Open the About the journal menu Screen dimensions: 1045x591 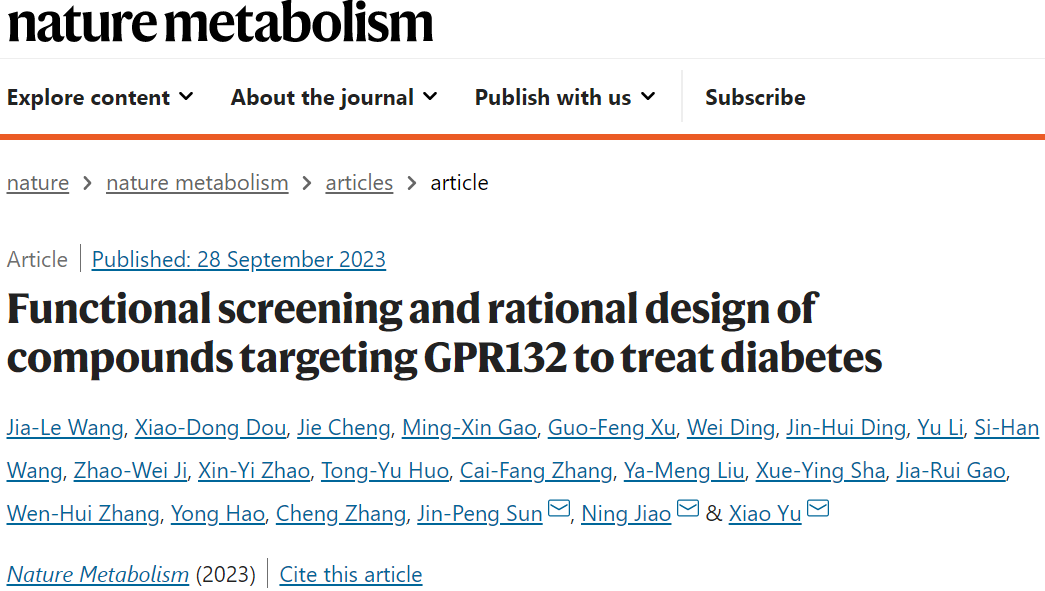[334, 97]
